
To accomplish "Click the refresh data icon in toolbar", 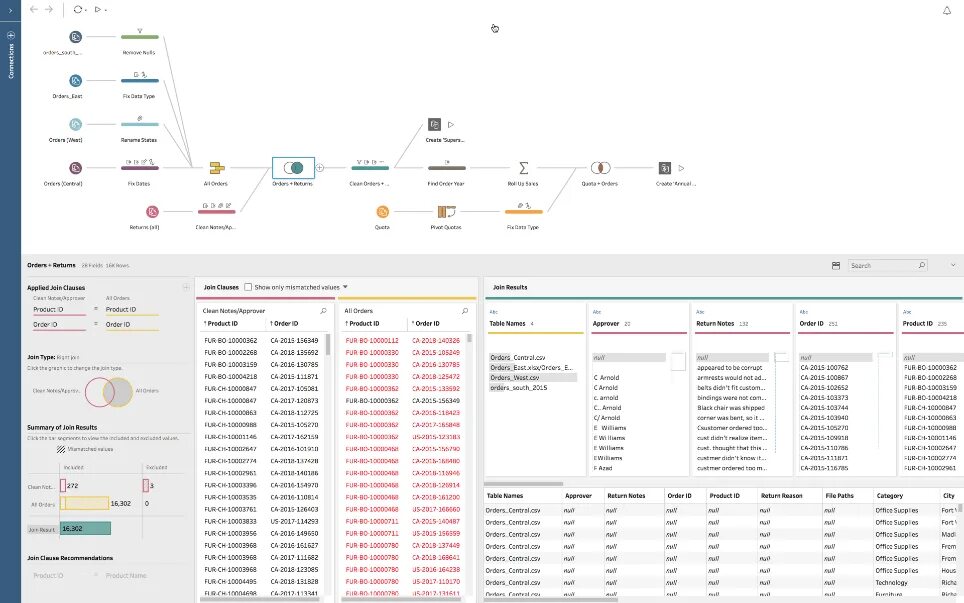I will [77, 9].
